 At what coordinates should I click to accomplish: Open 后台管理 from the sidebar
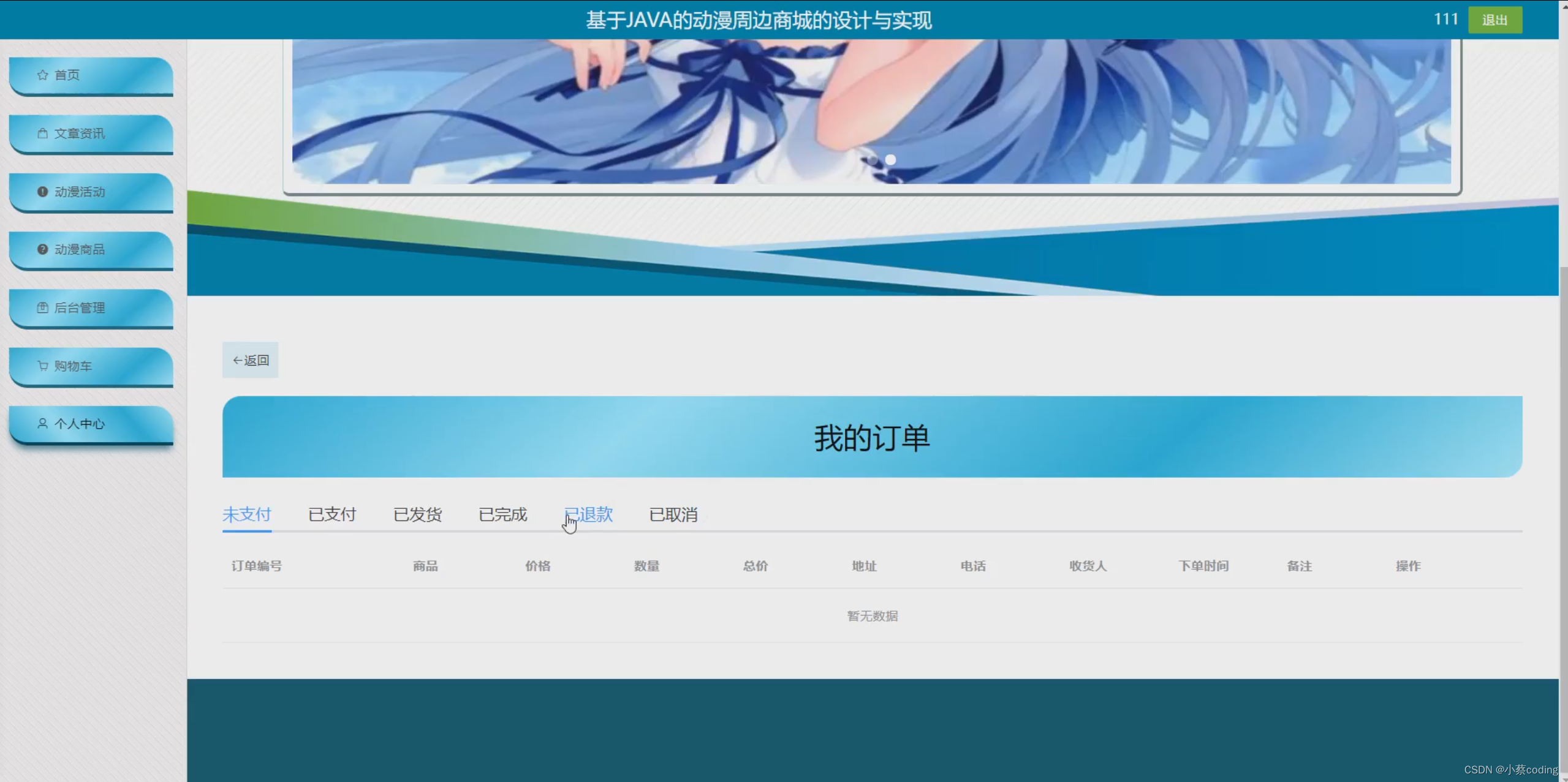91,309
